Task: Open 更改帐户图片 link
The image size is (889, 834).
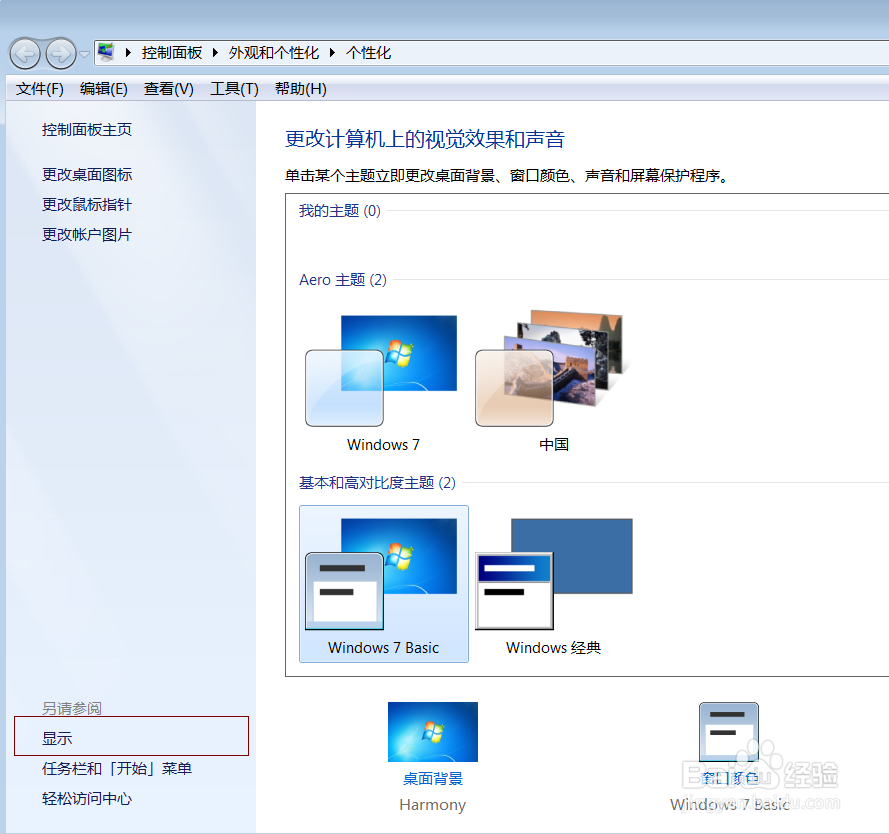Action: (87, 235)
